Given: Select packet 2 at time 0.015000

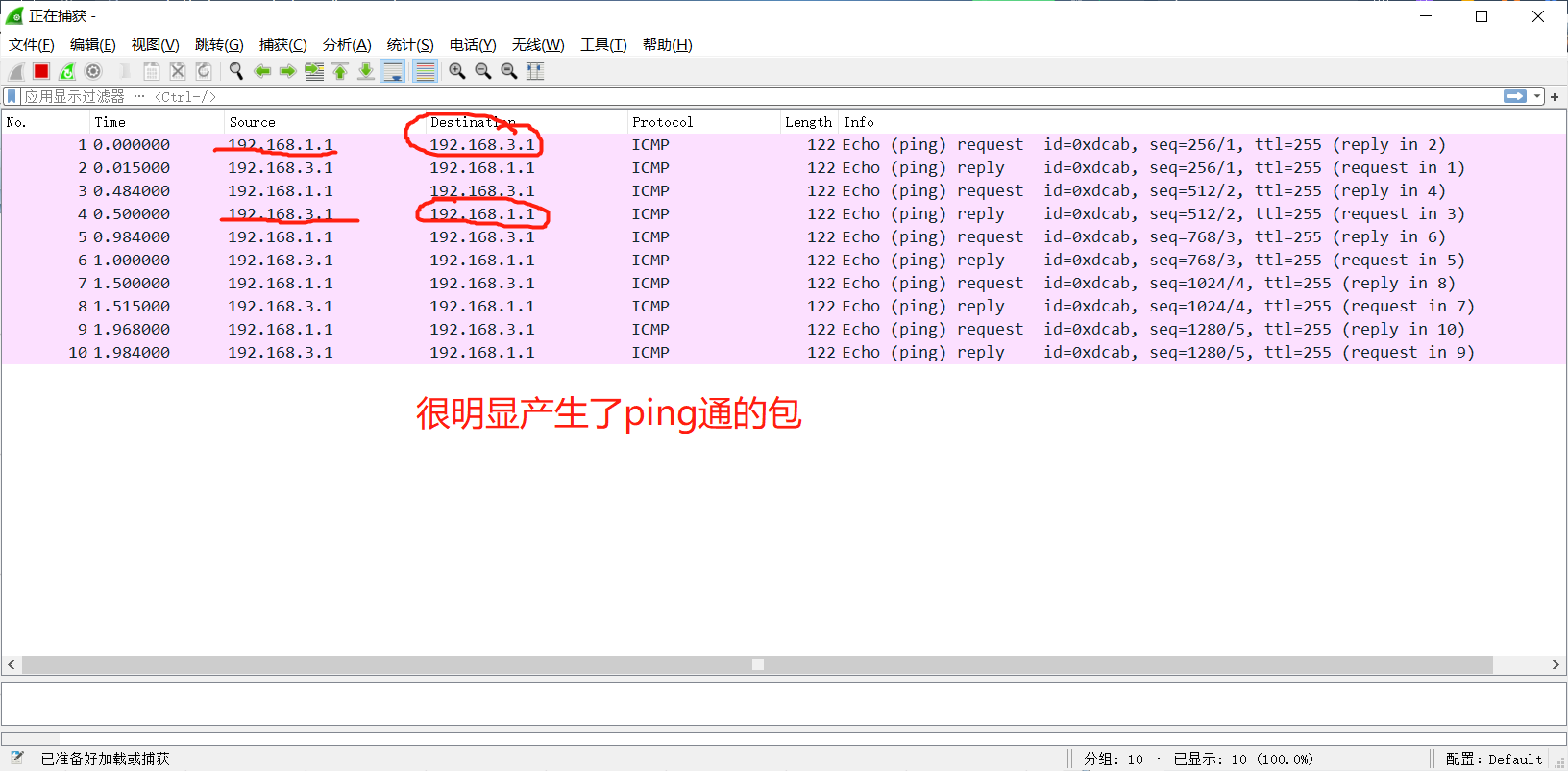Looking at the screenshot, I should (783, 167).
